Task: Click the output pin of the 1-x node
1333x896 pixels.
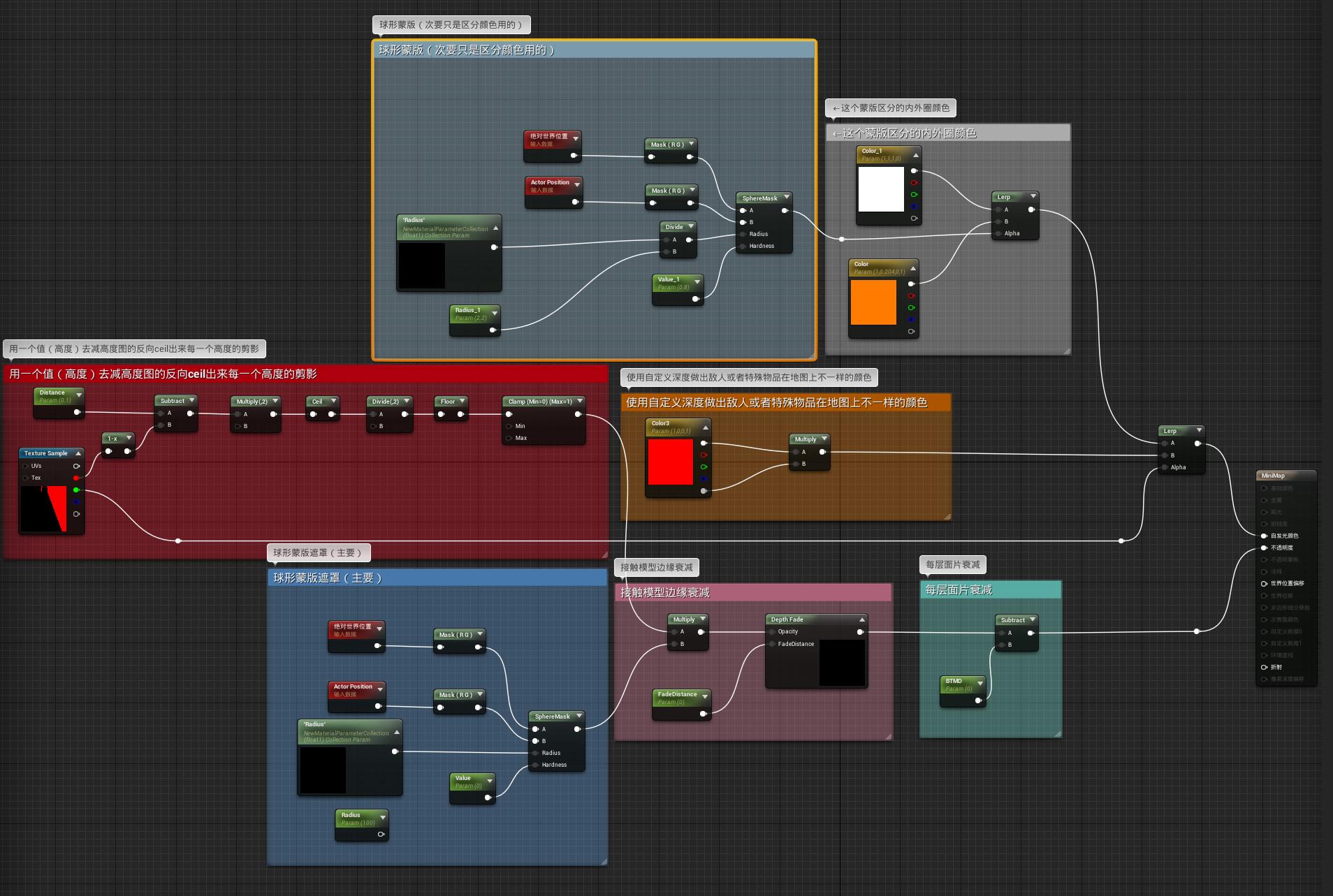Action: [x=127, y=451]
